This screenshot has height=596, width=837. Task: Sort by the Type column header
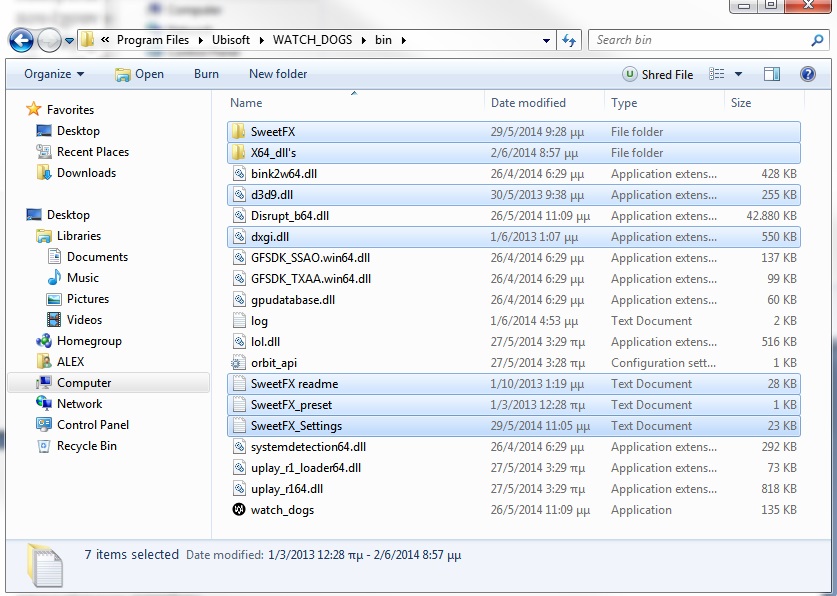coord(623,103)
